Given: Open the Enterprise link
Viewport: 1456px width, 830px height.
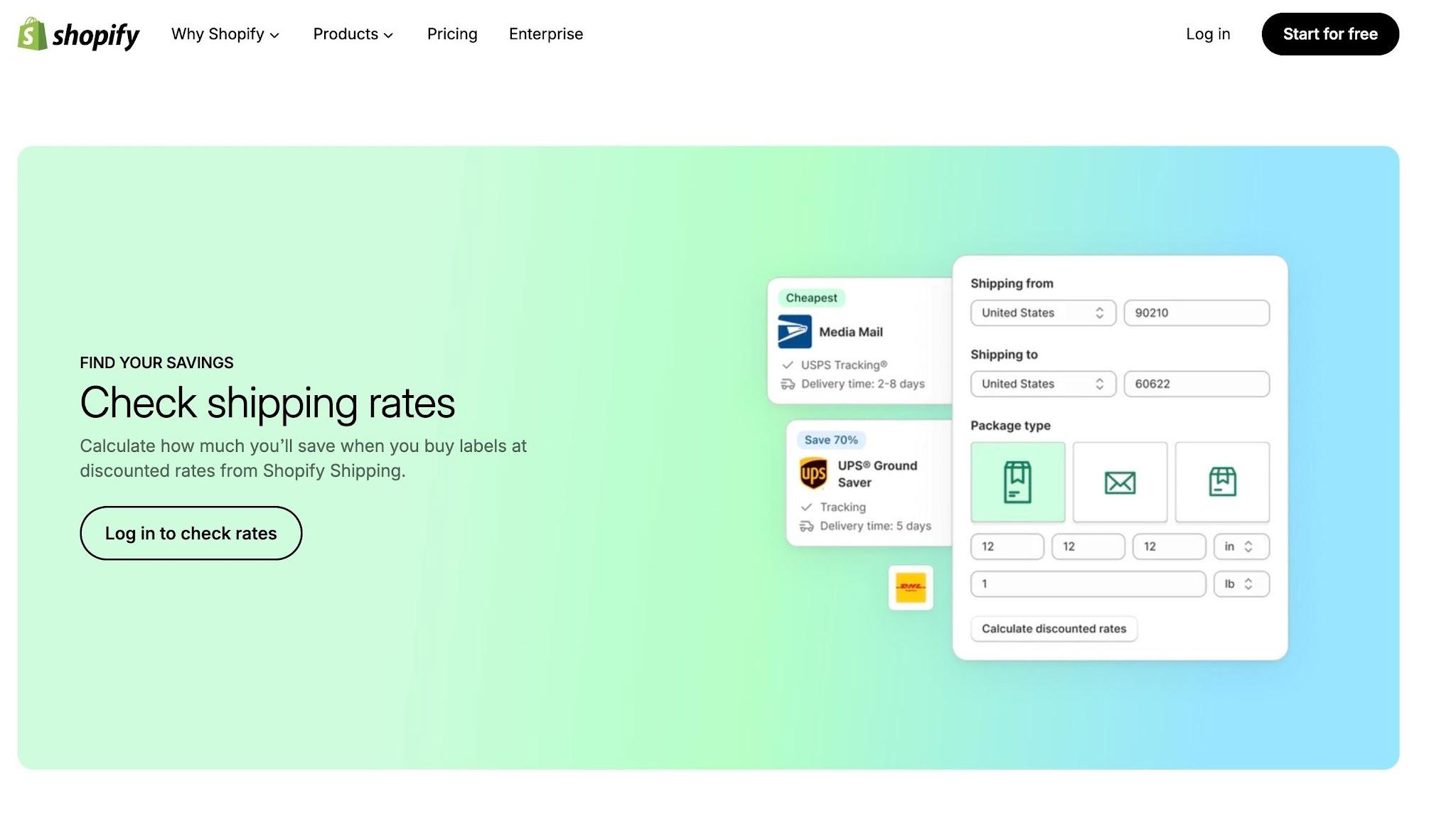Looking at the screenshot, I should coord(546,34).
